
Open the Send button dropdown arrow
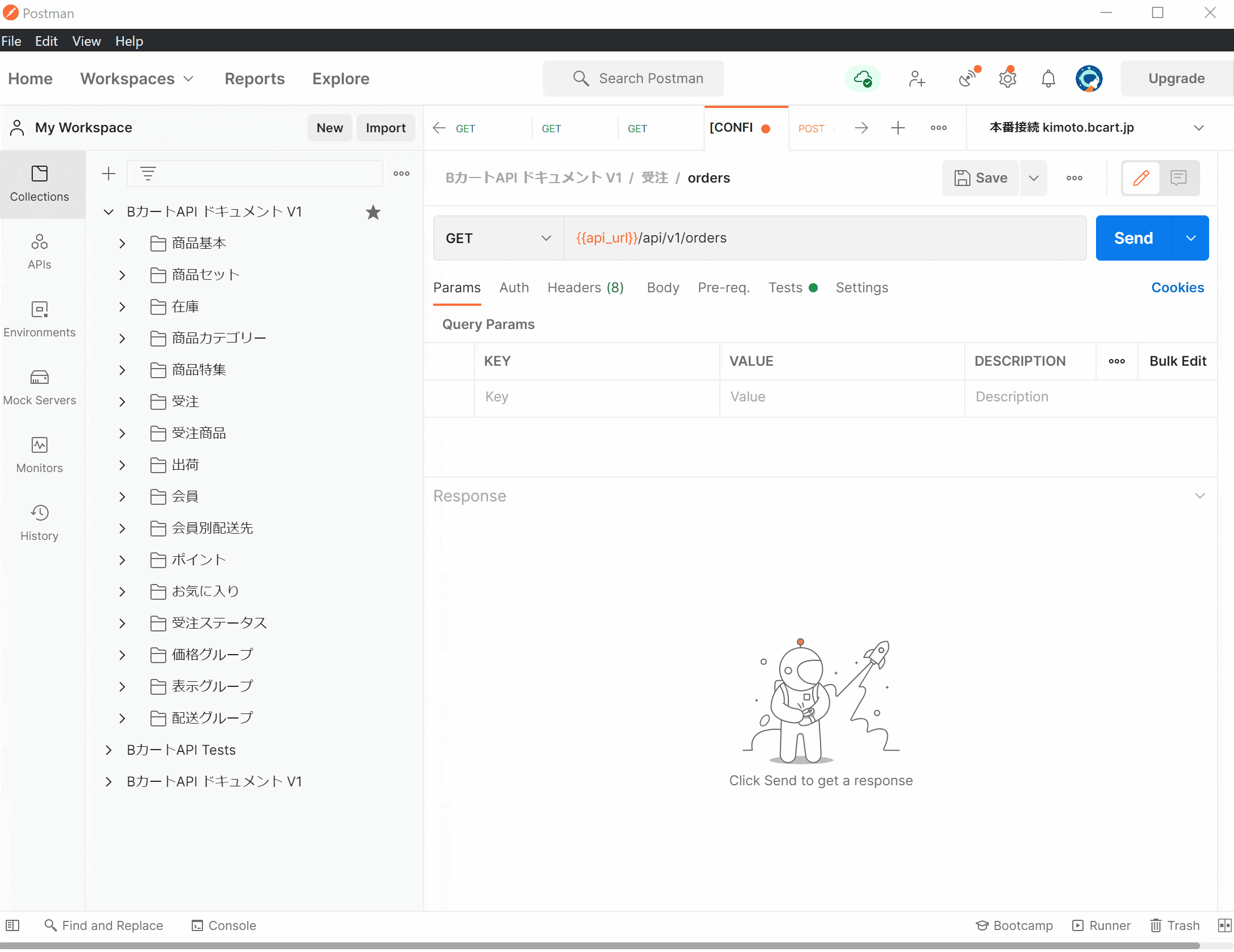[1191, 238]
